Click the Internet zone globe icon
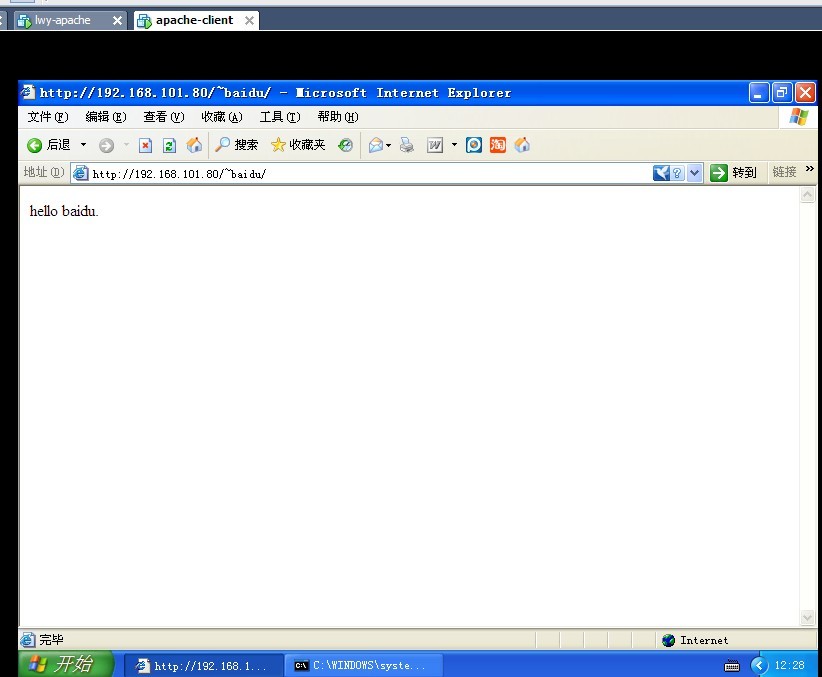822x677 pixels. point(668,640)
